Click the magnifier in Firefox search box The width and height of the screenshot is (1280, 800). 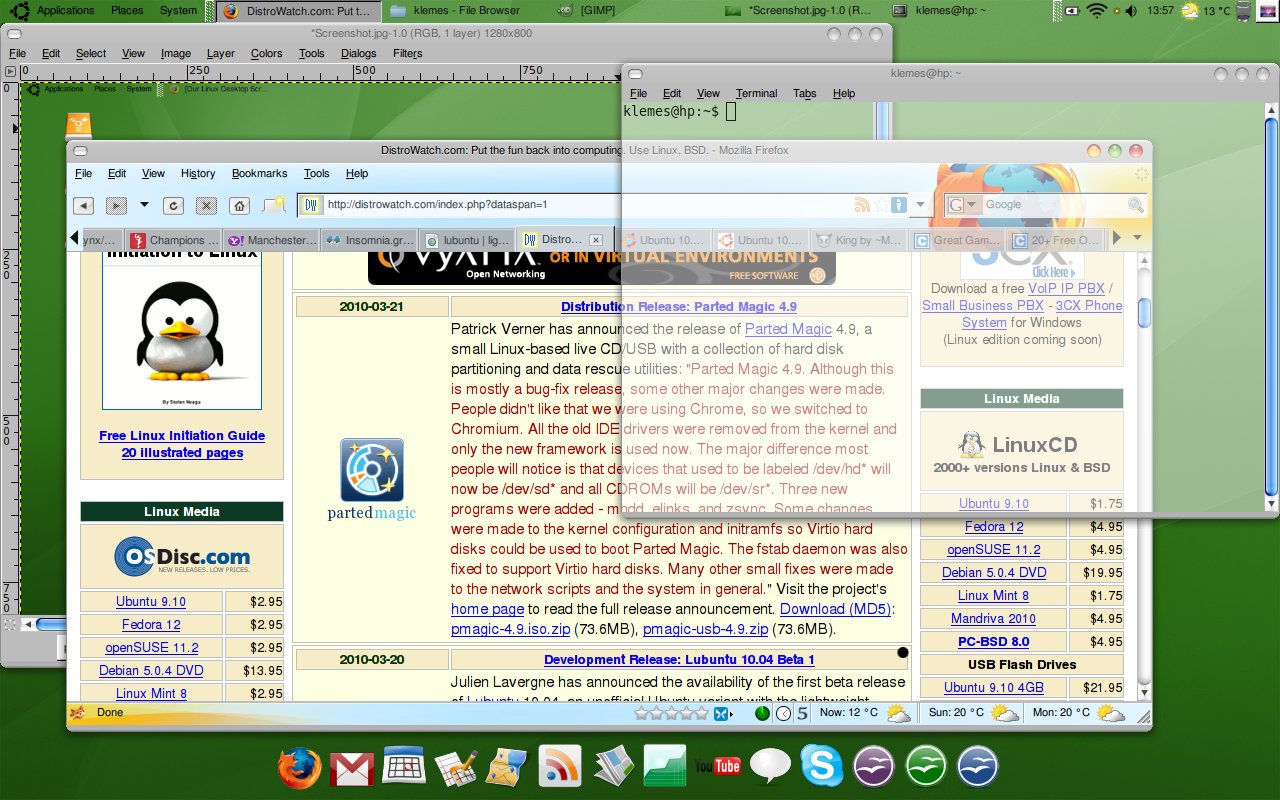coord(1135,205)
